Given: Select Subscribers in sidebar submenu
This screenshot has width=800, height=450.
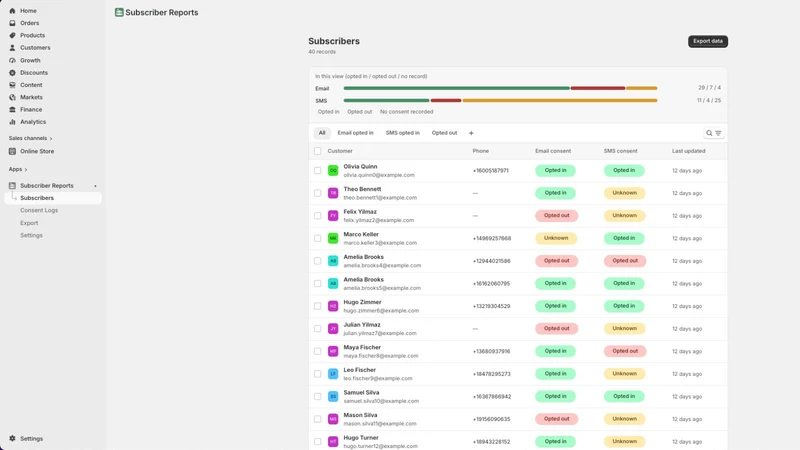Looking at the screenshot, I should click(53, 198).
